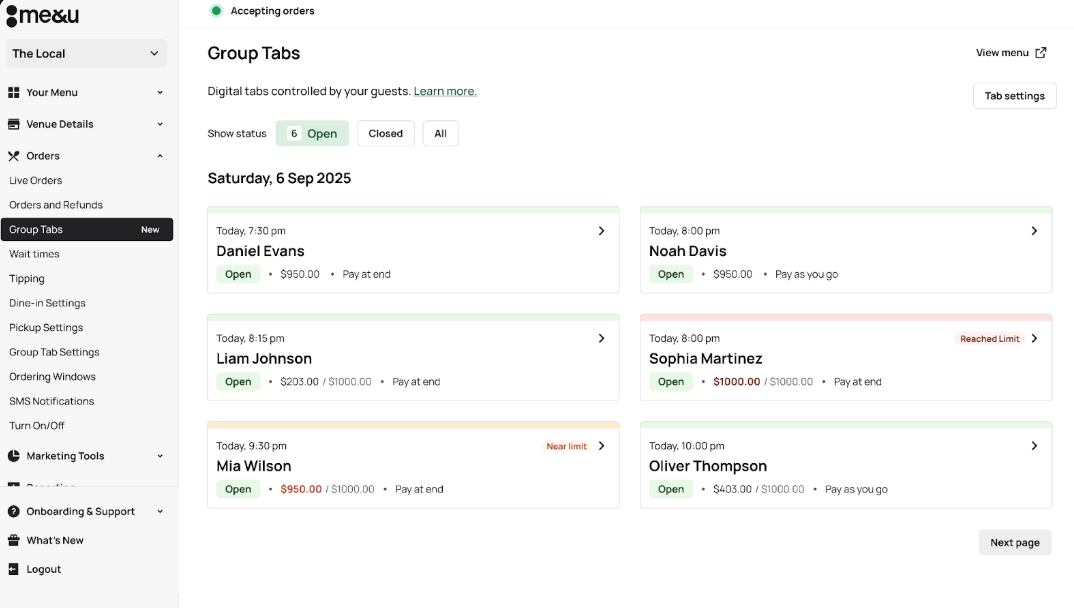The width and height of the screenshot is (1074, 608).
Task: Click the me&u logo
Action: click(42, 15)
